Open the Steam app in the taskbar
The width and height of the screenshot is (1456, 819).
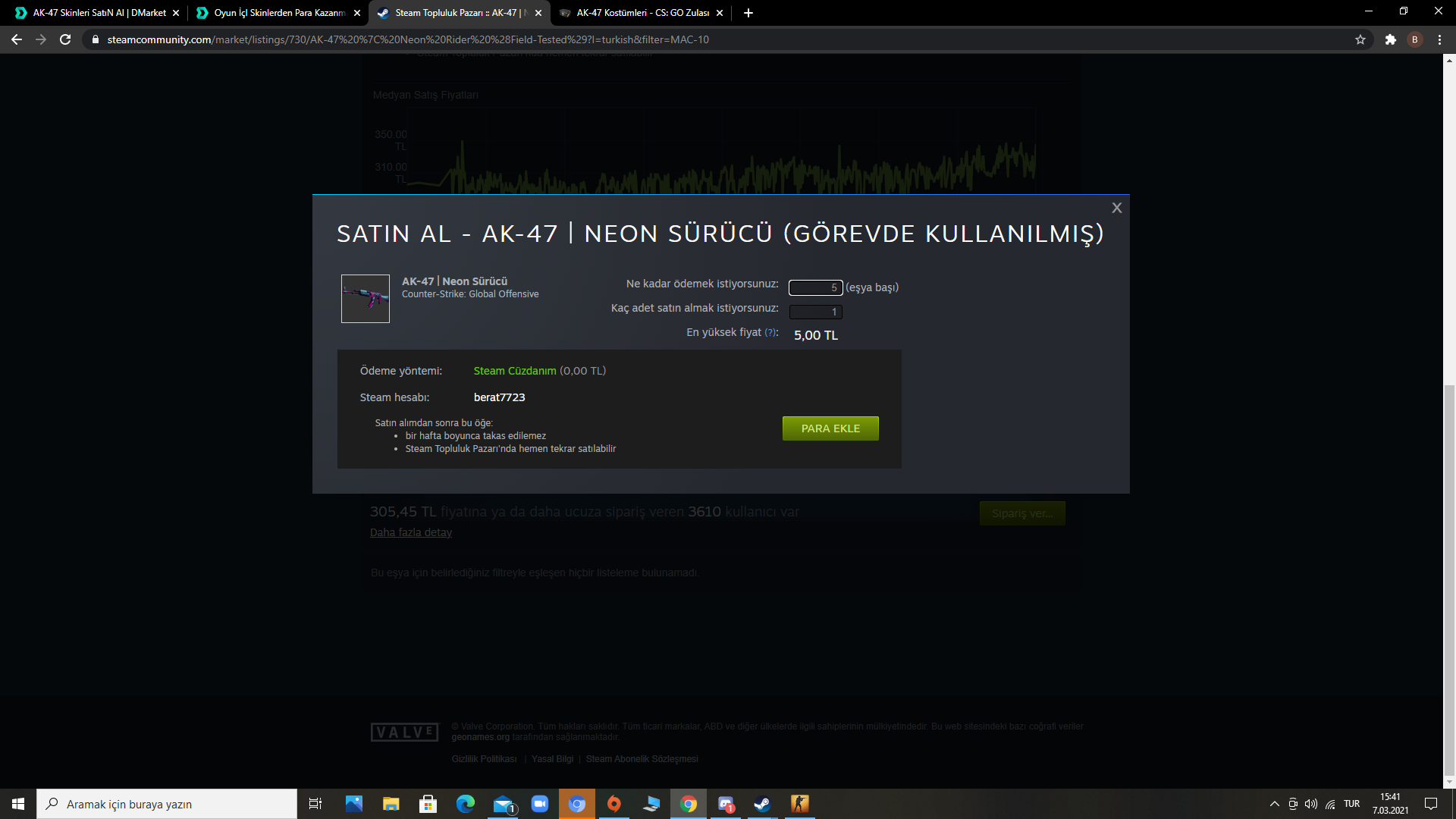[x=762, y=804]
